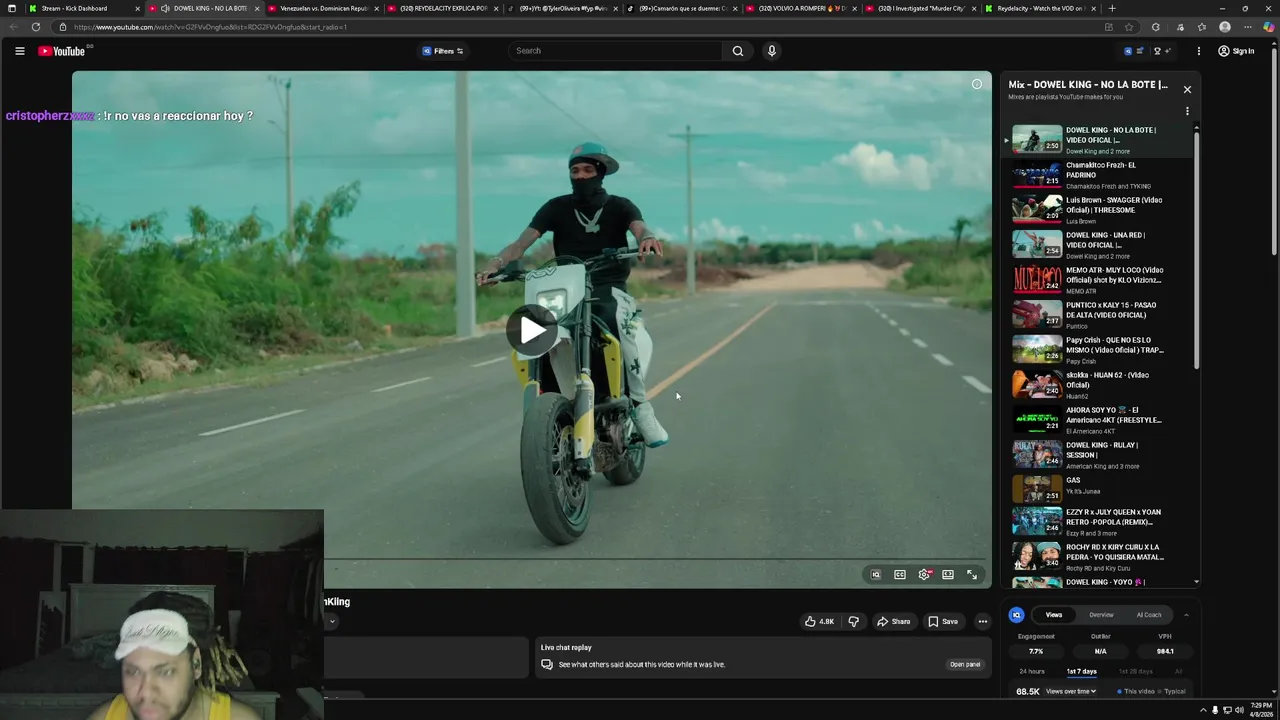The width and height of the screenshot is (1280, 720).
Task: Reload the page with refresh icon
Action: point(36,27)
